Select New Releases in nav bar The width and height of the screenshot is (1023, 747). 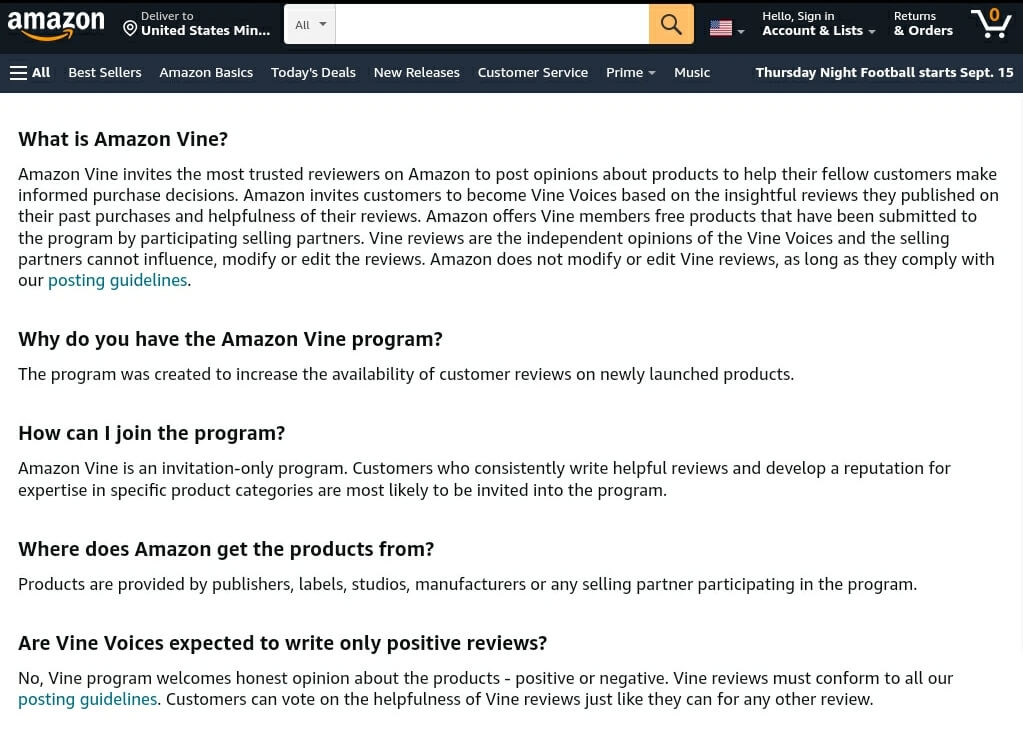417,72
